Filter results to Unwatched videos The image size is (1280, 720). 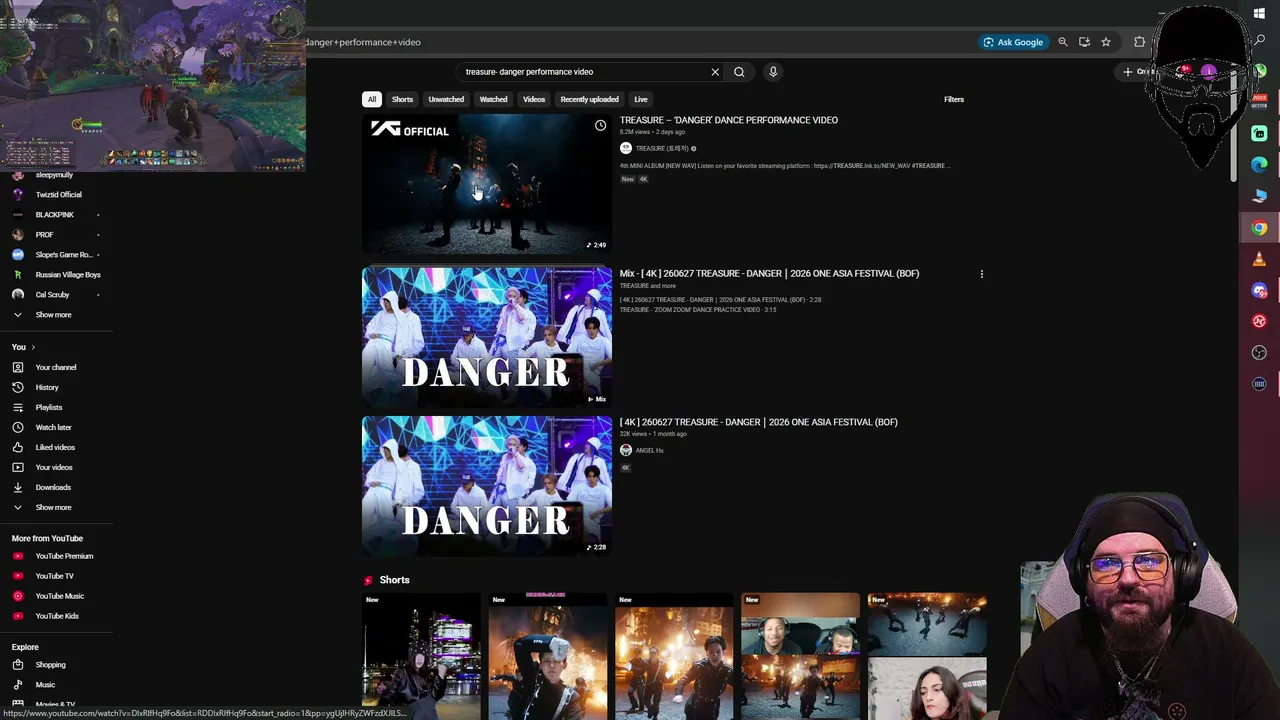click(x=446, y=99)
